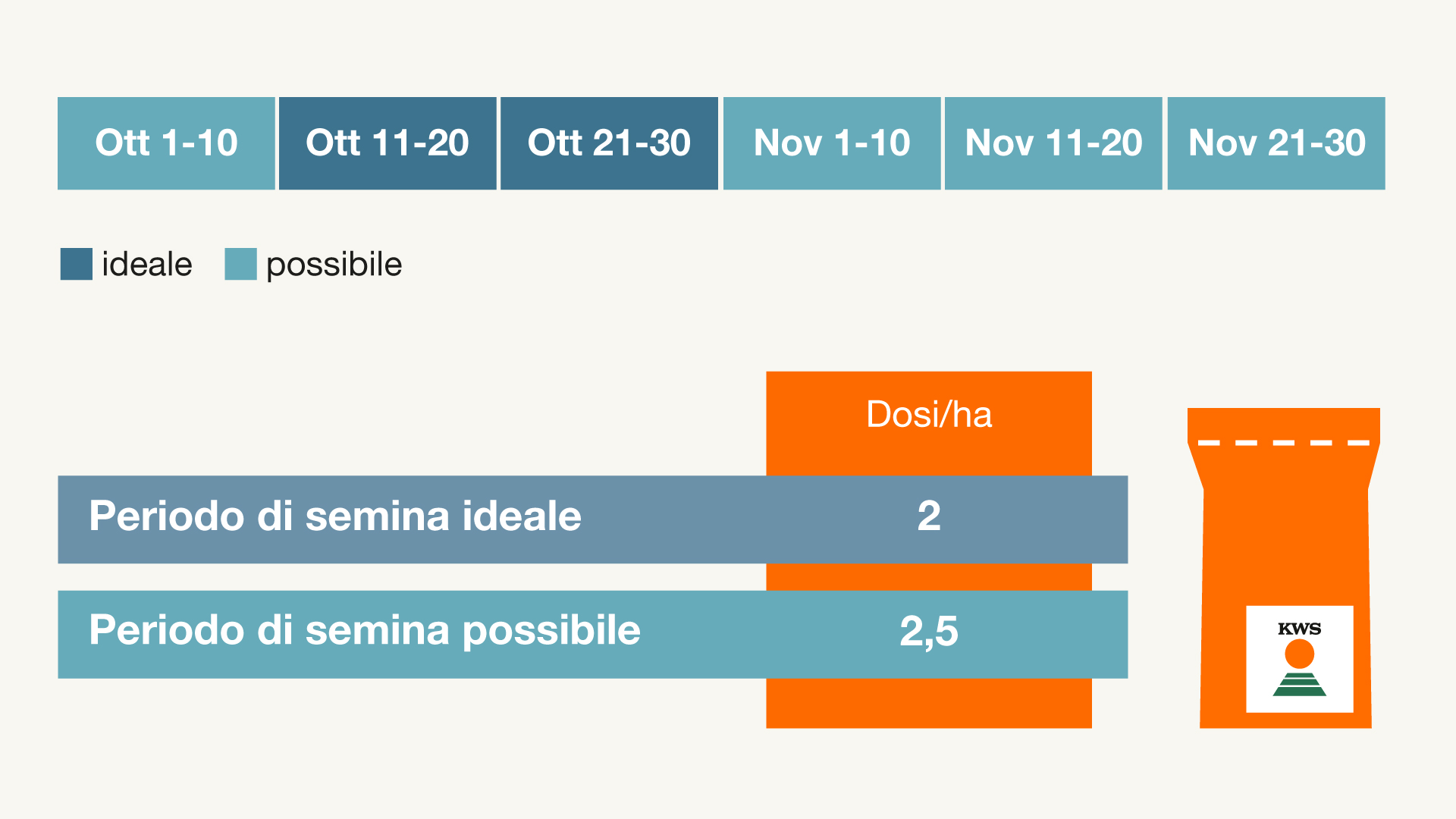Click the 'Periodo di semina possibile' row label
The height and width of the screenshot is (819, 1456).
(365, 630)
